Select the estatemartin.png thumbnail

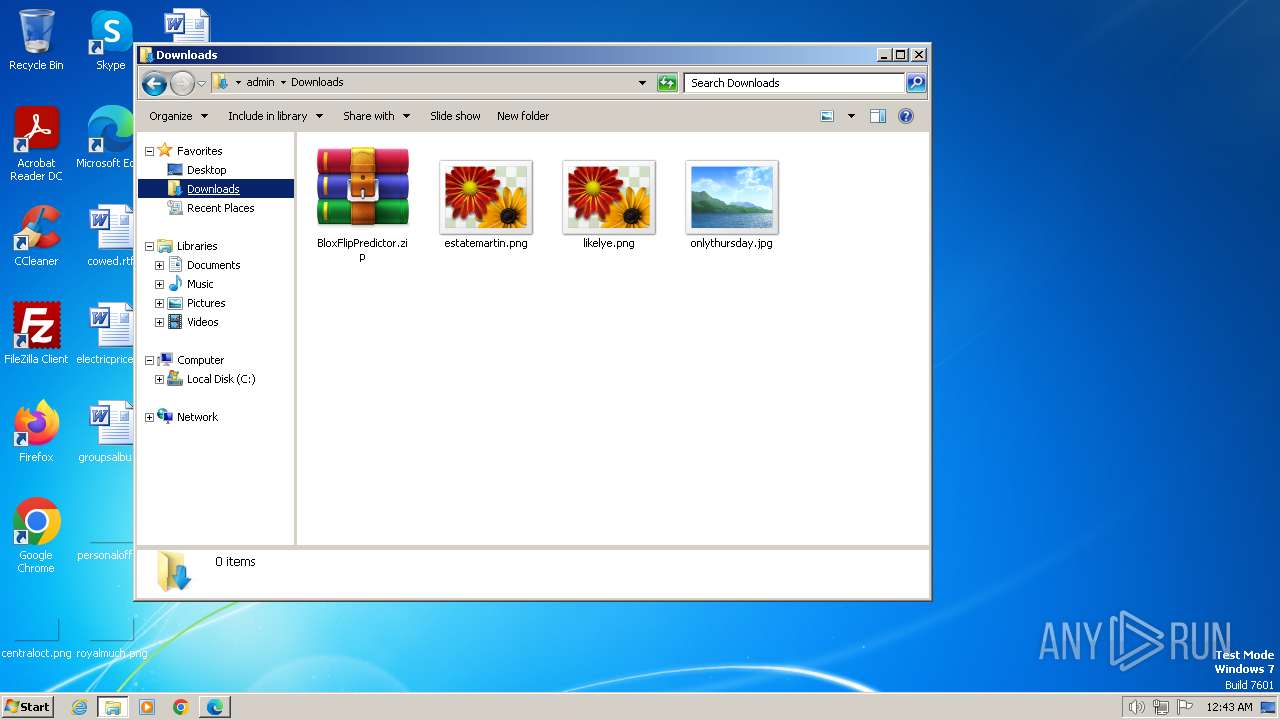(x=486, y=196)
